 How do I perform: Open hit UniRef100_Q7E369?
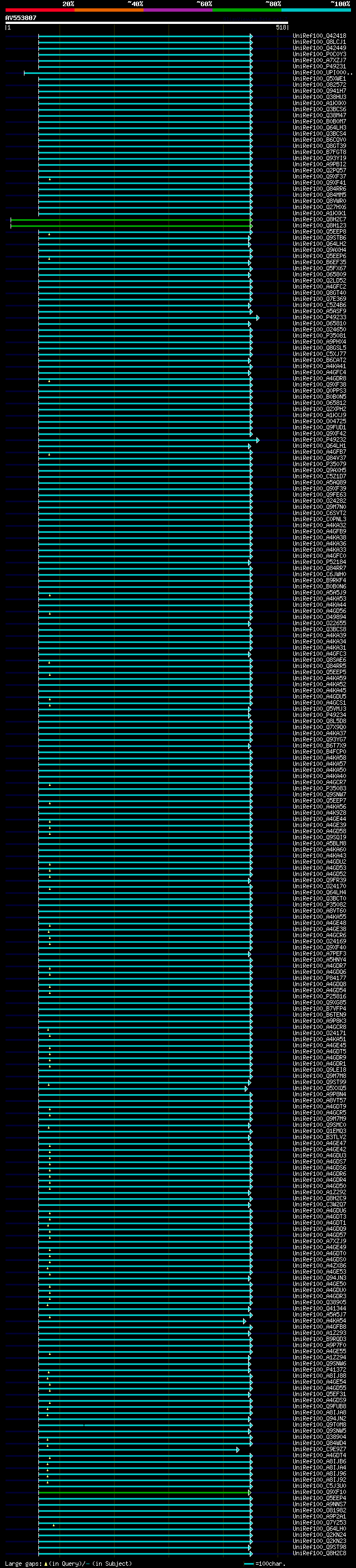319,299
